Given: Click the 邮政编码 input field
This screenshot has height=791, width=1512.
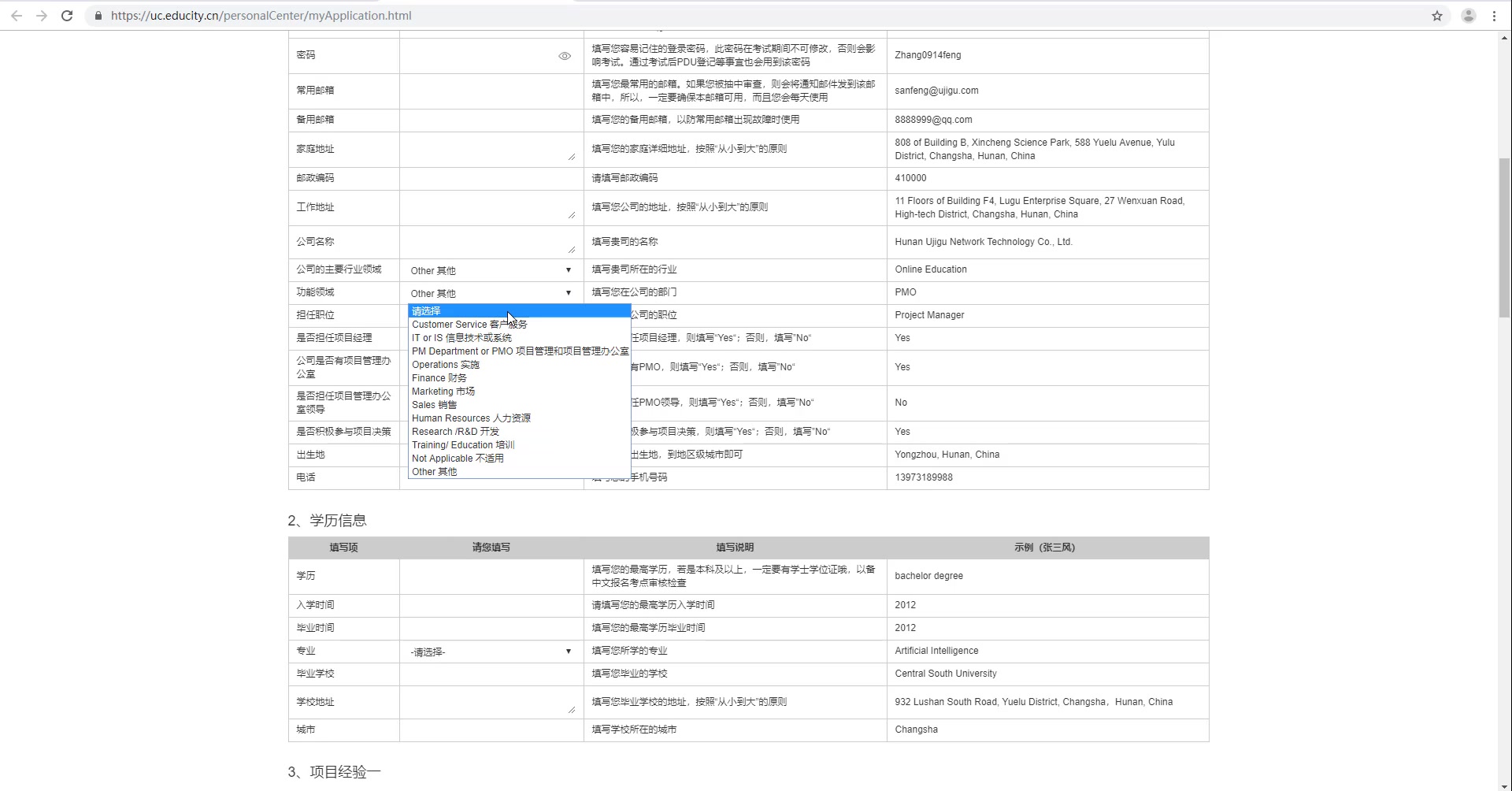Looking at the screenshot, I should click(x=491, y=178).
